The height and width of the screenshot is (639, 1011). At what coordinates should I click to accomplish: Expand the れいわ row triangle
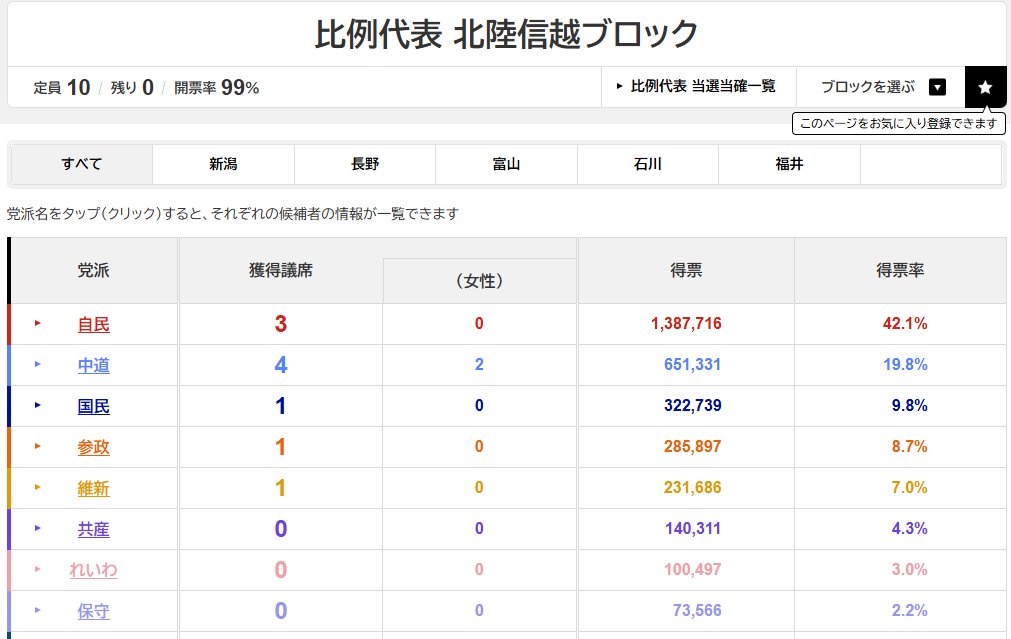pyautogui.click(x=37, y=569)
